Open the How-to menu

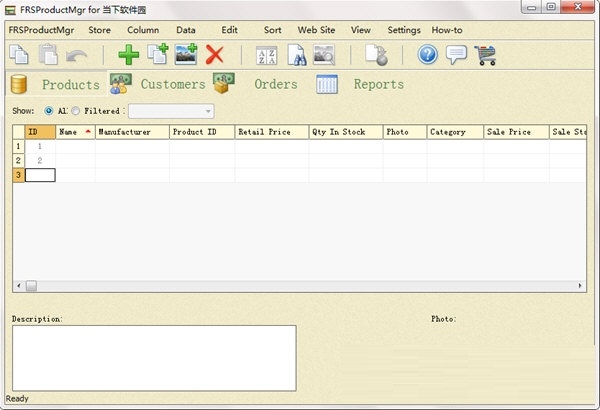point(447,30)
